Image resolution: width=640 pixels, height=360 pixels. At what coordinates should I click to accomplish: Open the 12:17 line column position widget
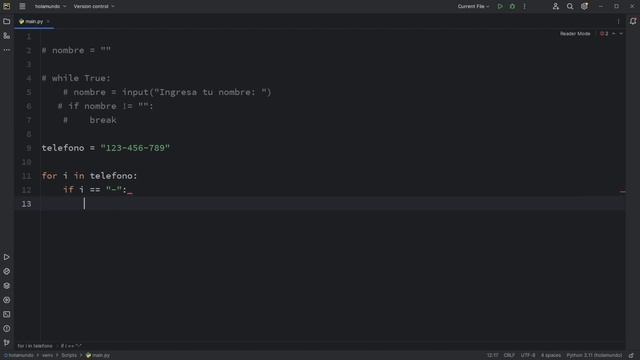(x=492, y=356)
